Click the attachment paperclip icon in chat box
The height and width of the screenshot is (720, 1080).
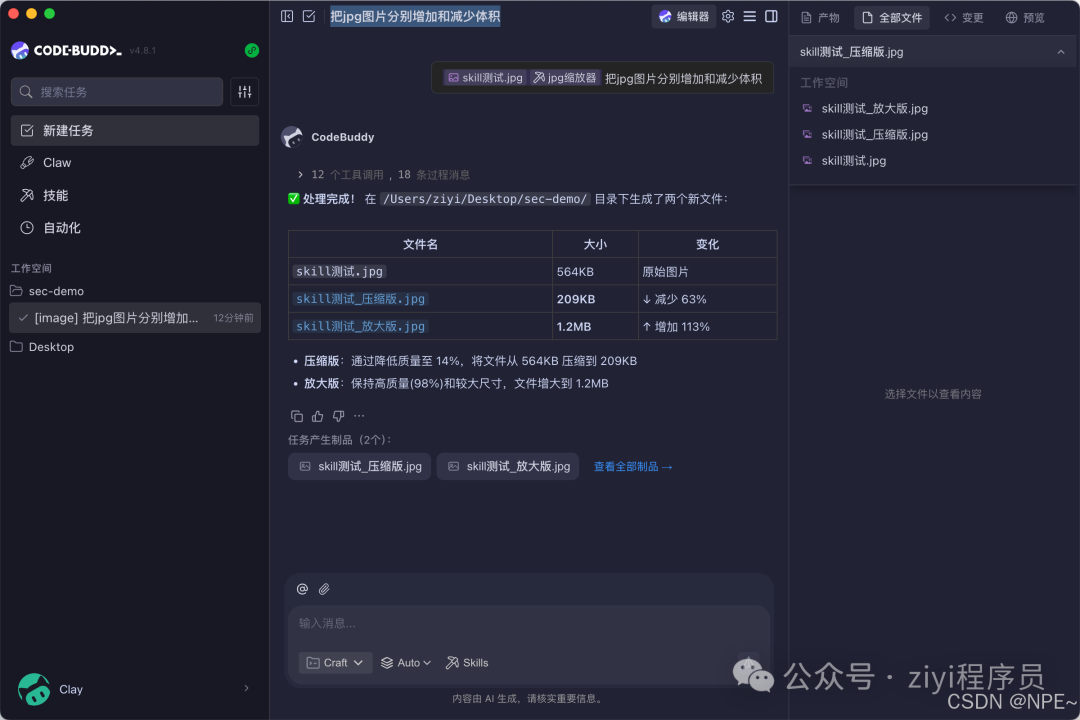click(x=324, y=589)
